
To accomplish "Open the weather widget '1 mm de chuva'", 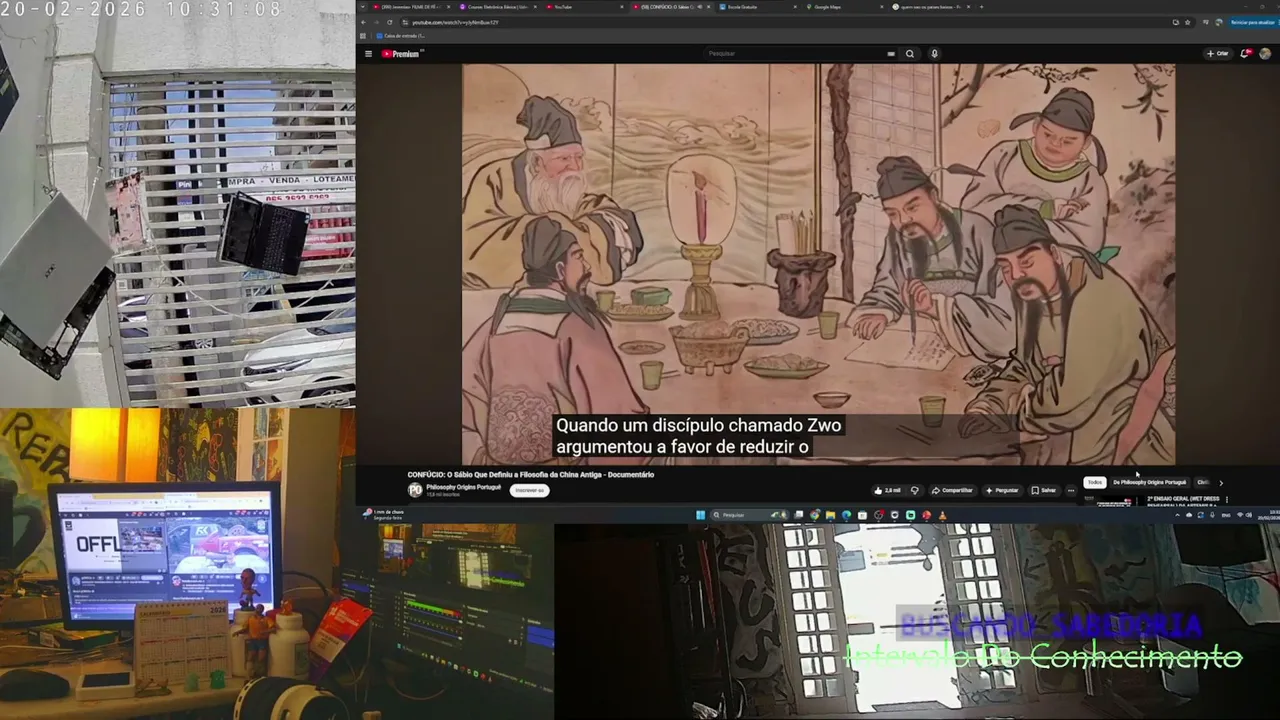I will [x=383, y=515].
